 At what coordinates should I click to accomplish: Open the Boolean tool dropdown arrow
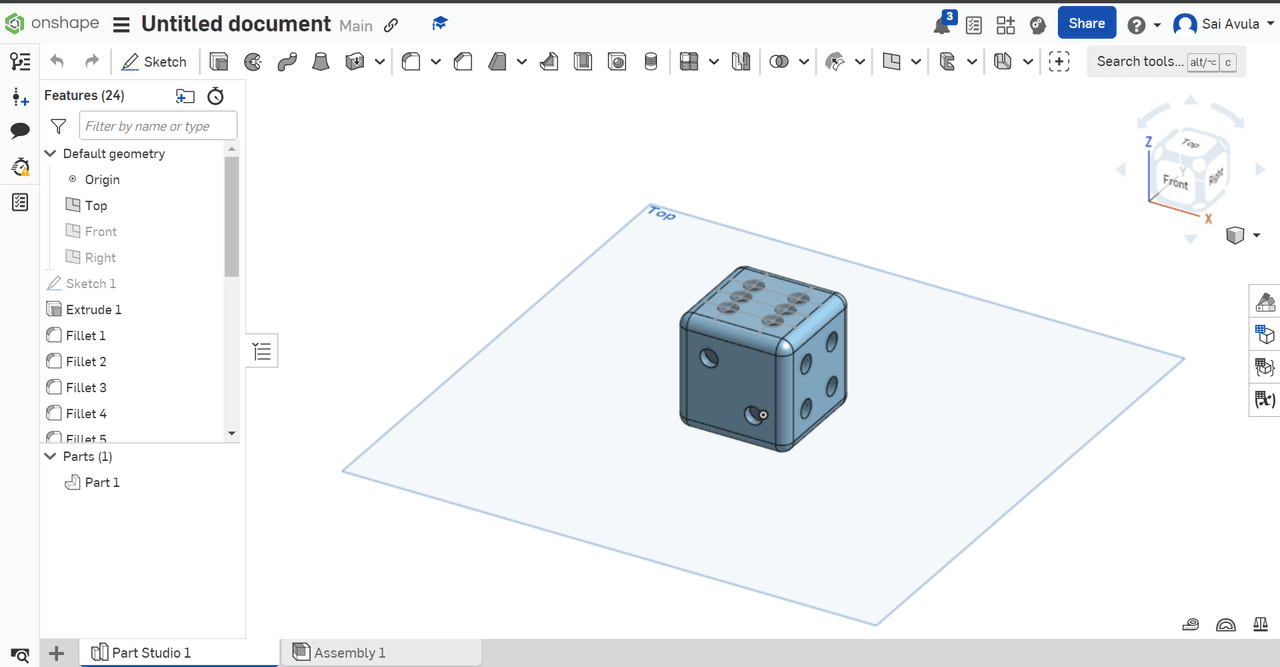click(x=804, y=62)
